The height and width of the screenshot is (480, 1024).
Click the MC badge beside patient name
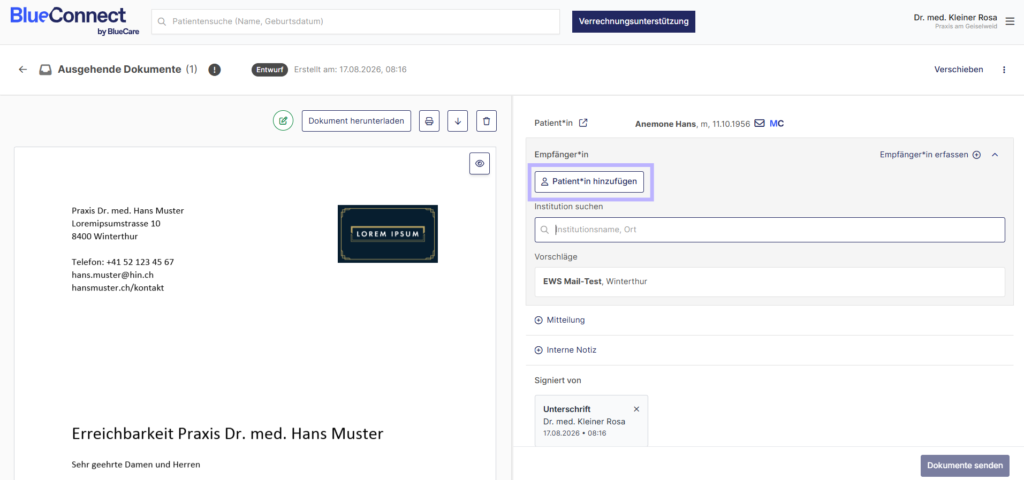pos(776,123)
